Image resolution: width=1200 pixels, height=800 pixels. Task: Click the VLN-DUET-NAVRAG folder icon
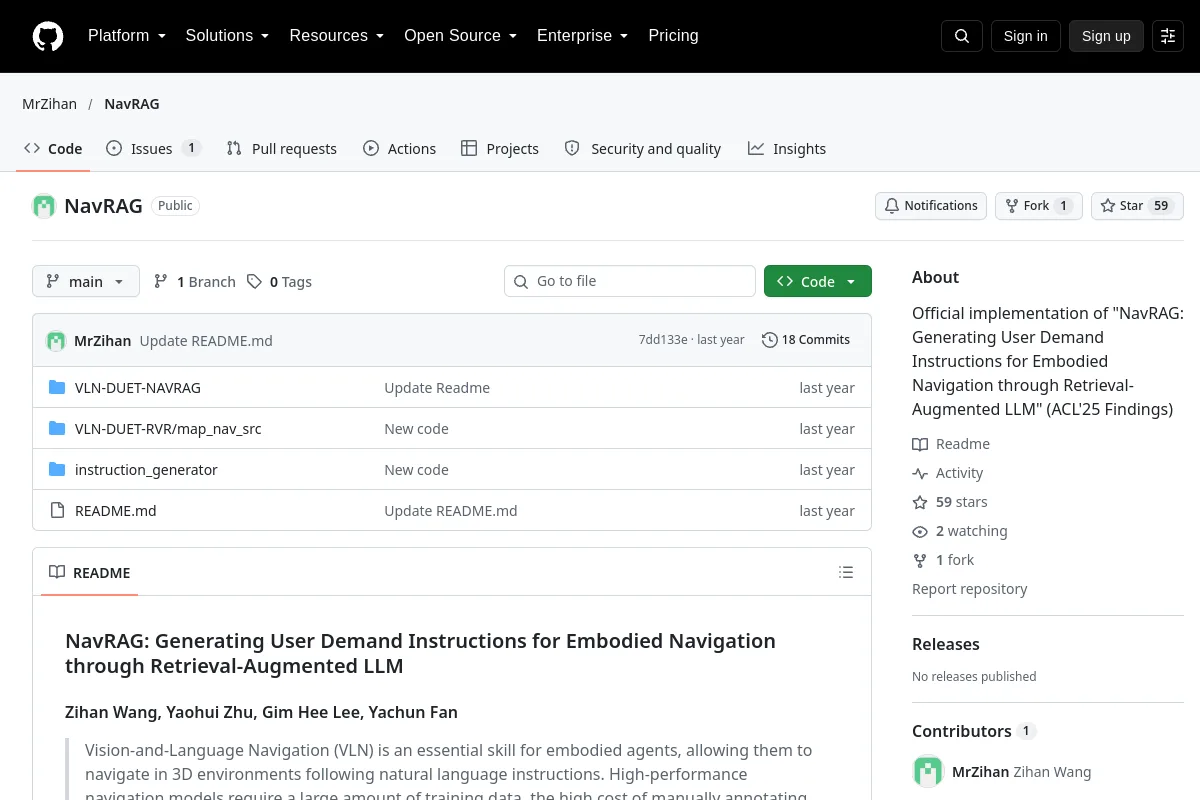(57, 388)
